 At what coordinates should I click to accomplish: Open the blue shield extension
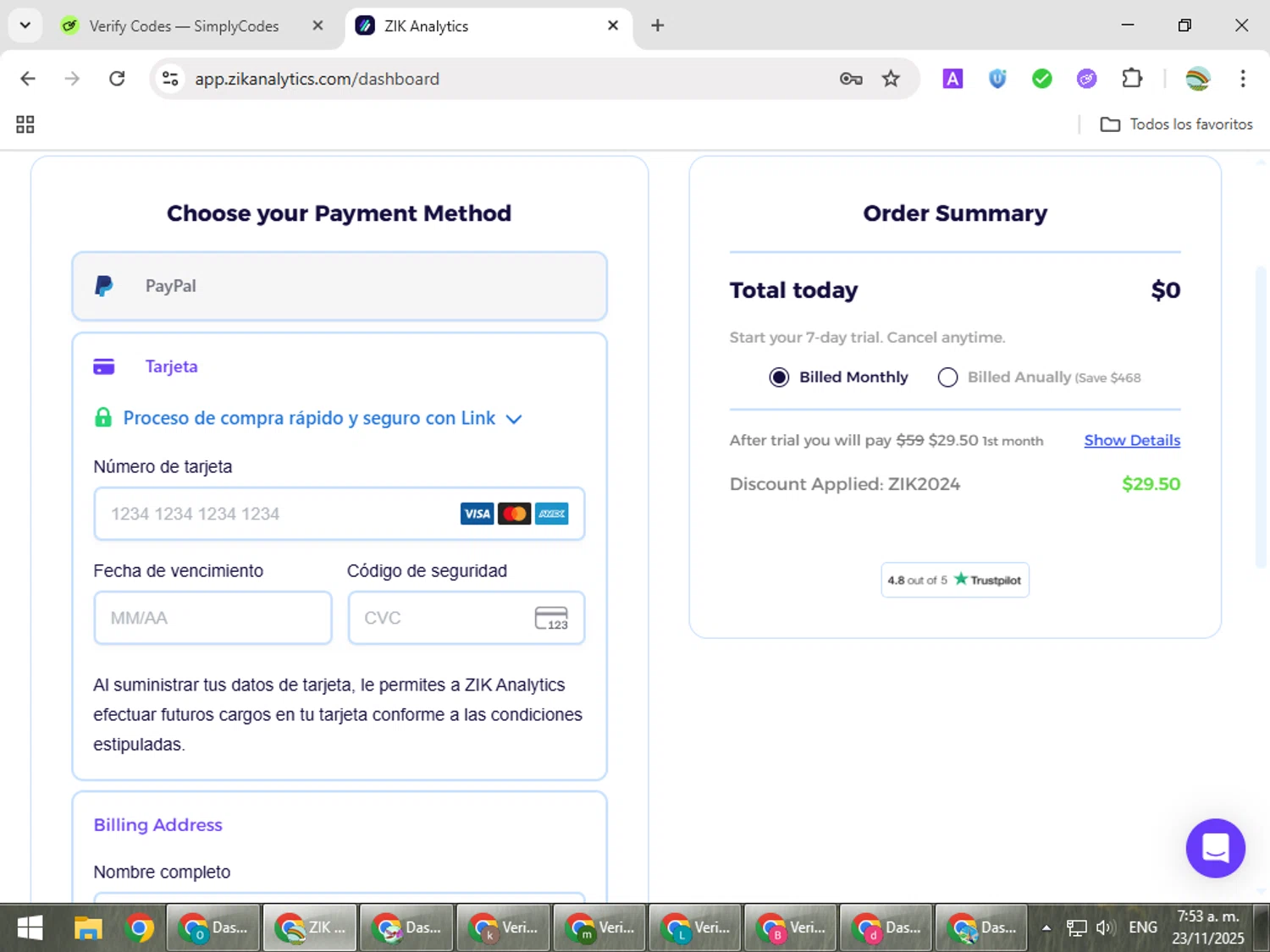pyautogui.click(x=997, y=79)
